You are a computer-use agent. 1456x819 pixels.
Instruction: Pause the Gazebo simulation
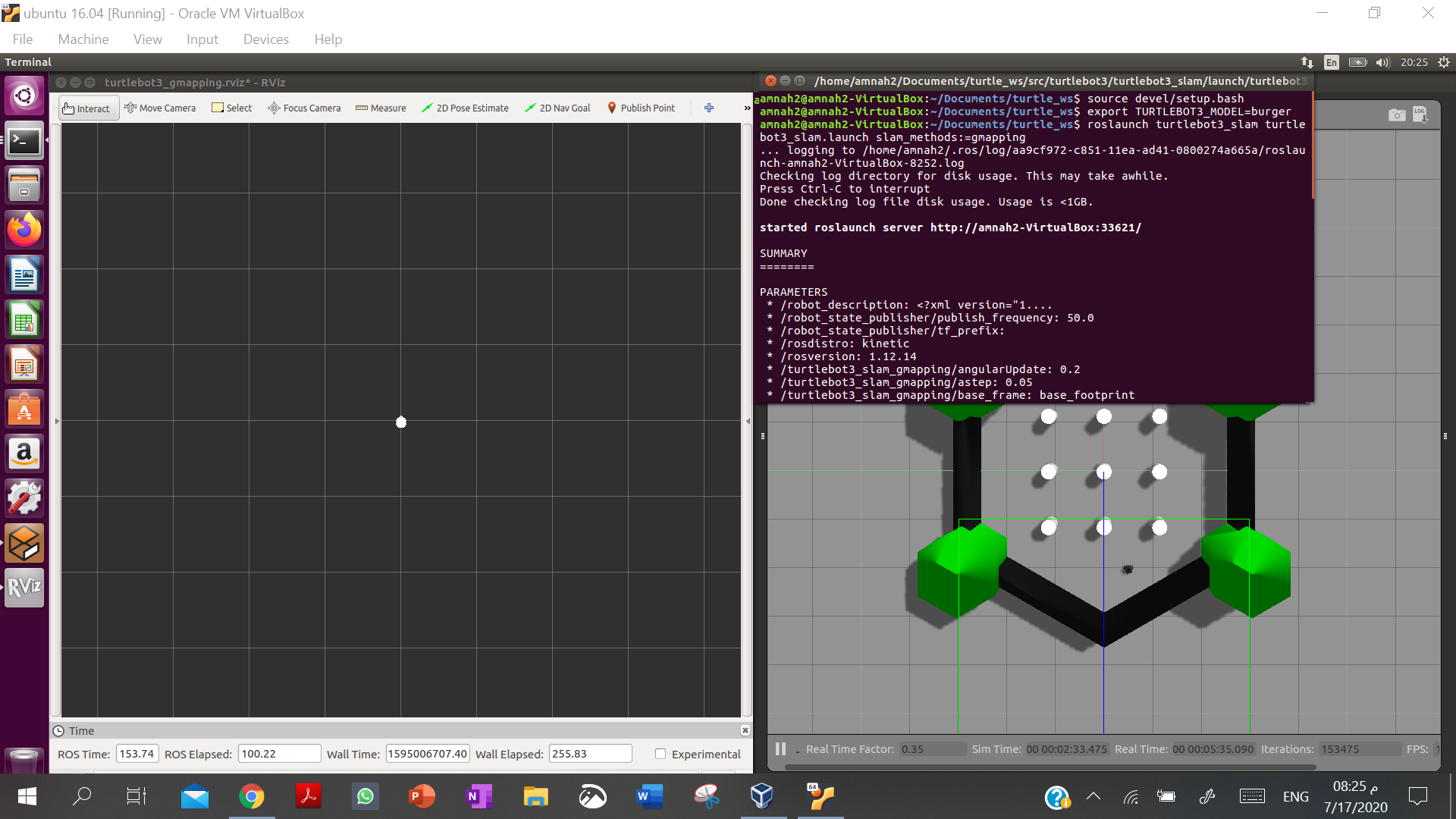[x=780, y=748]
